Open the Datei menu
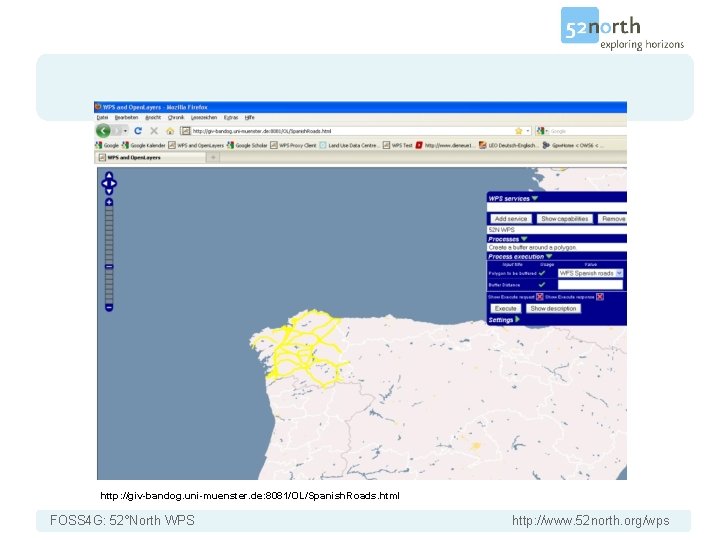Screen dimensions: 720x540 (x=102, y=118)
